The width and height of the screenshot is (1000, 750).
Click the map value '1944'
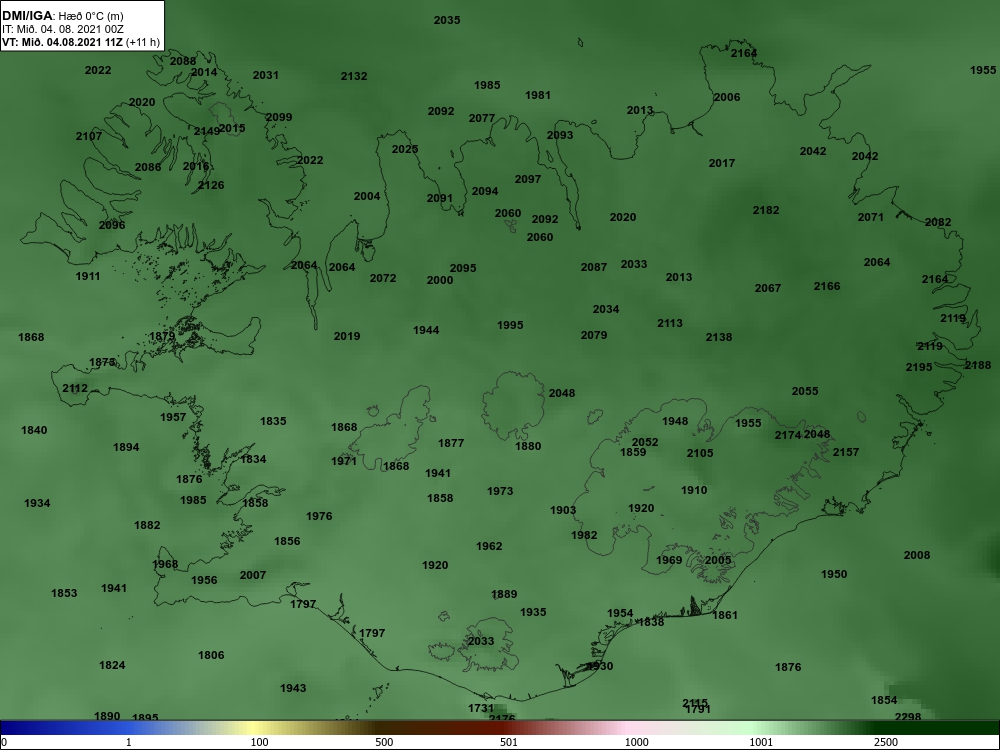click(426, 330)
